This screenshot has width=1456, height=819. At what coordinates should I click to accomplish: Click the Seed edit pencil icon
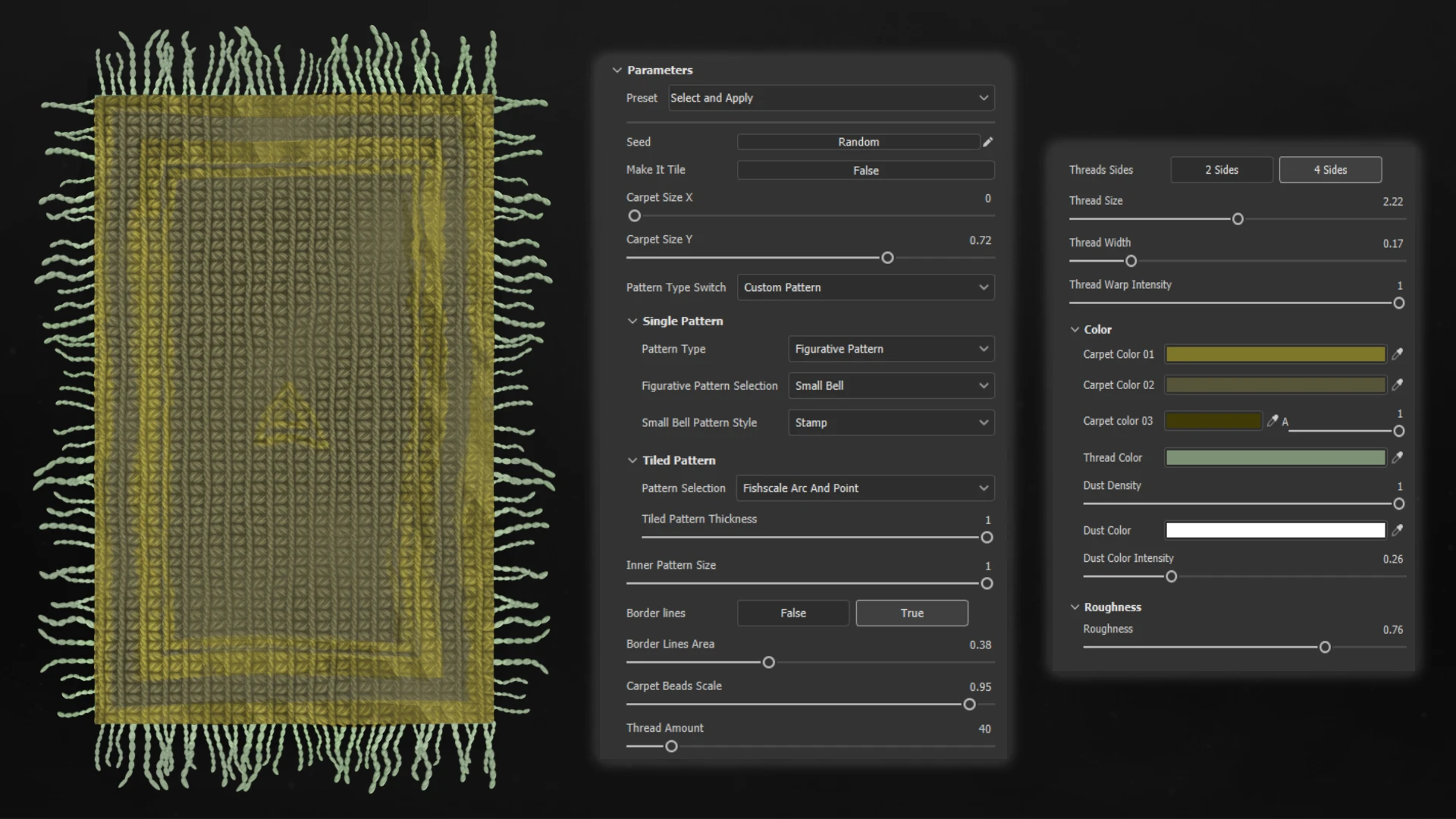(x=987, y=142)
